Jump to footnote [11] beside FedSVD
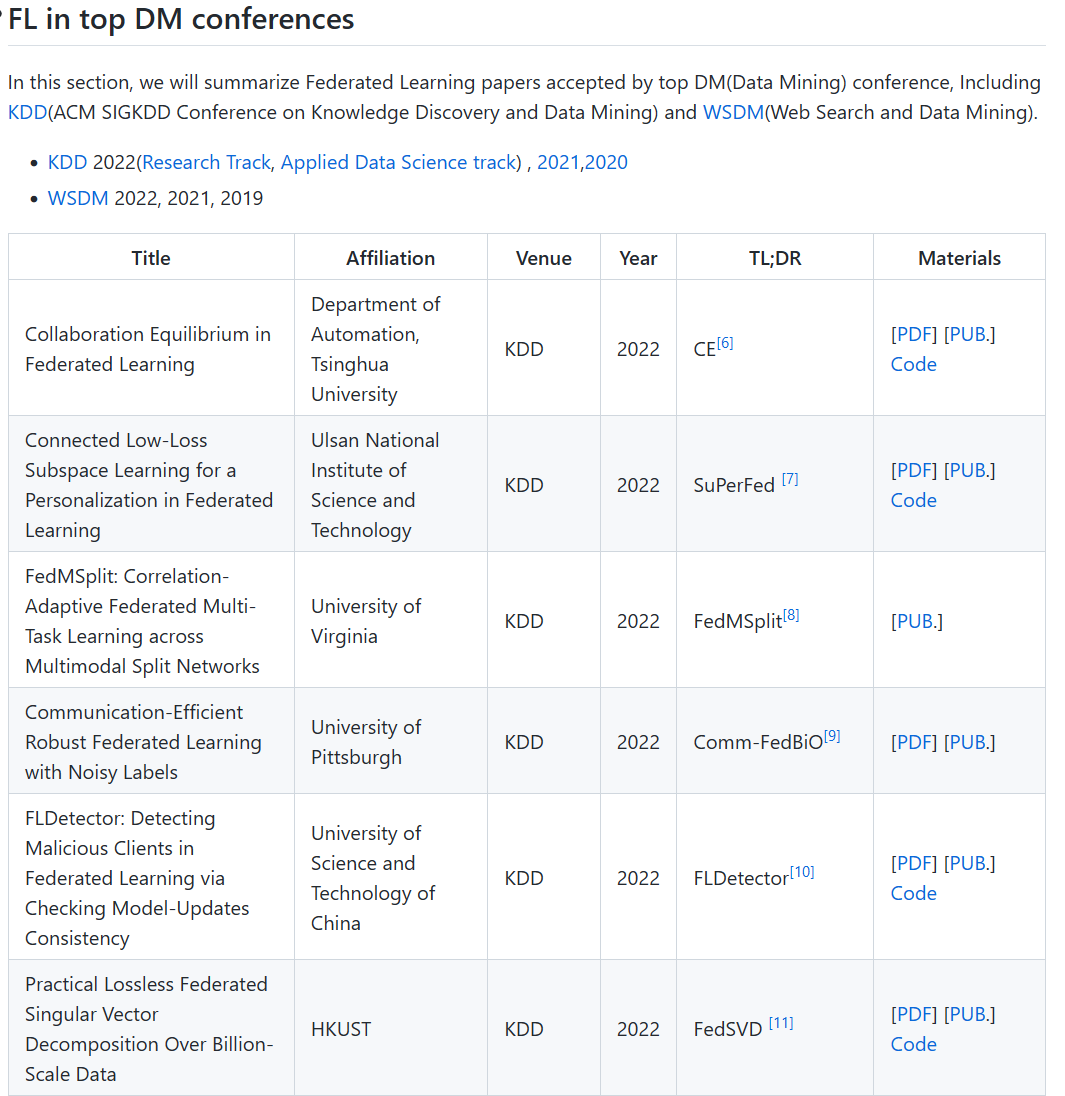 coord(781,1023)
